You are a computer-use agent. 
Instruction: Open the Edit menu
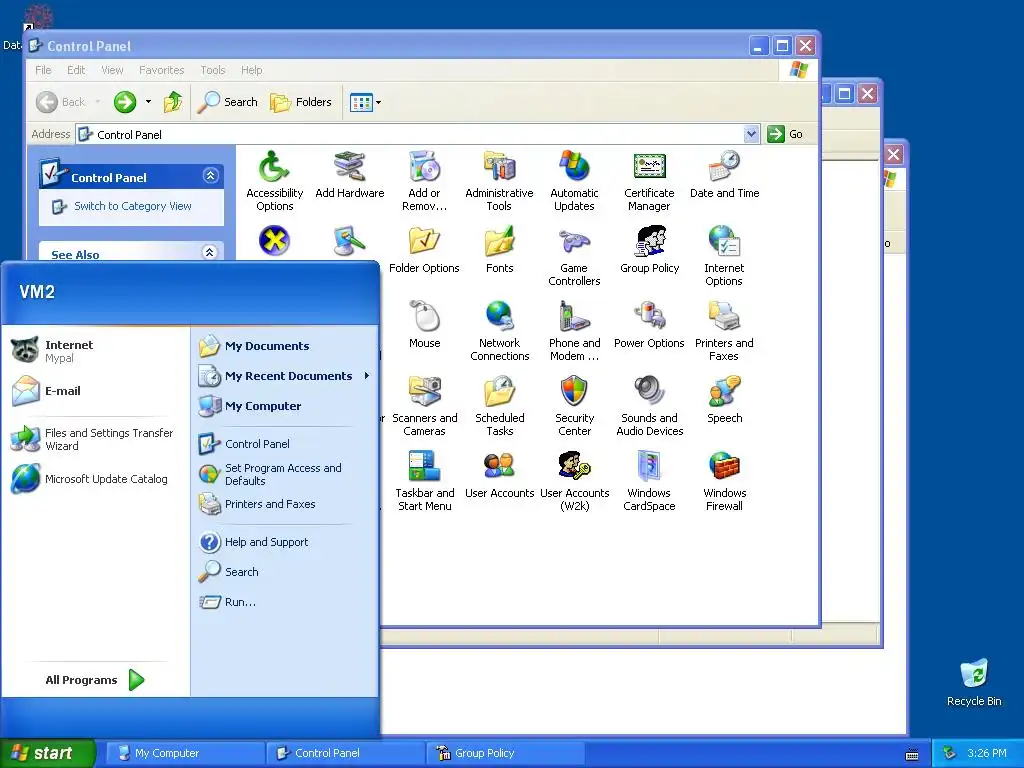click(x=76, y=70)
